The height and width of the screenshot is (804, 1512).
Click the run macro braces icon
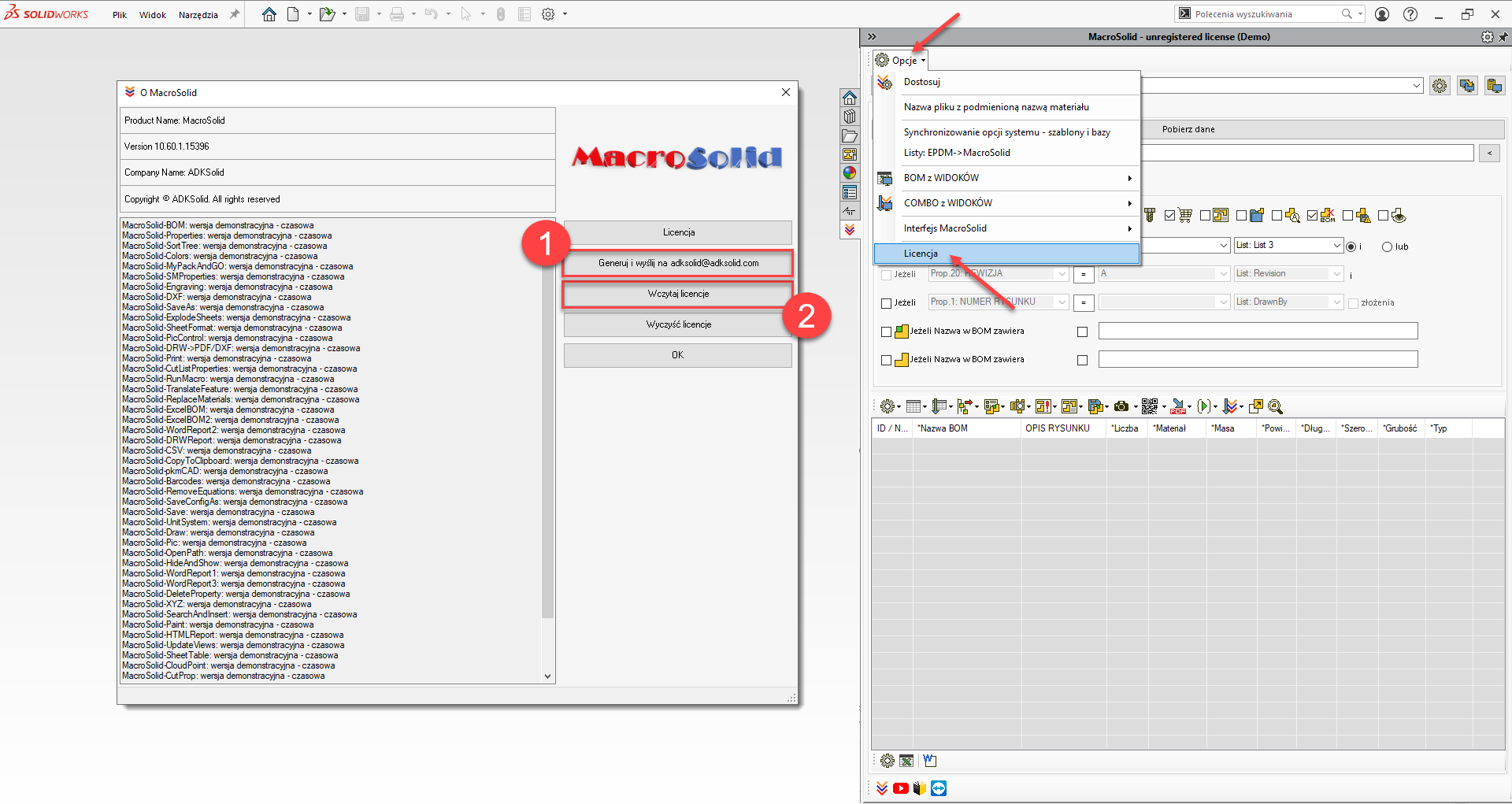[1203, 406]
